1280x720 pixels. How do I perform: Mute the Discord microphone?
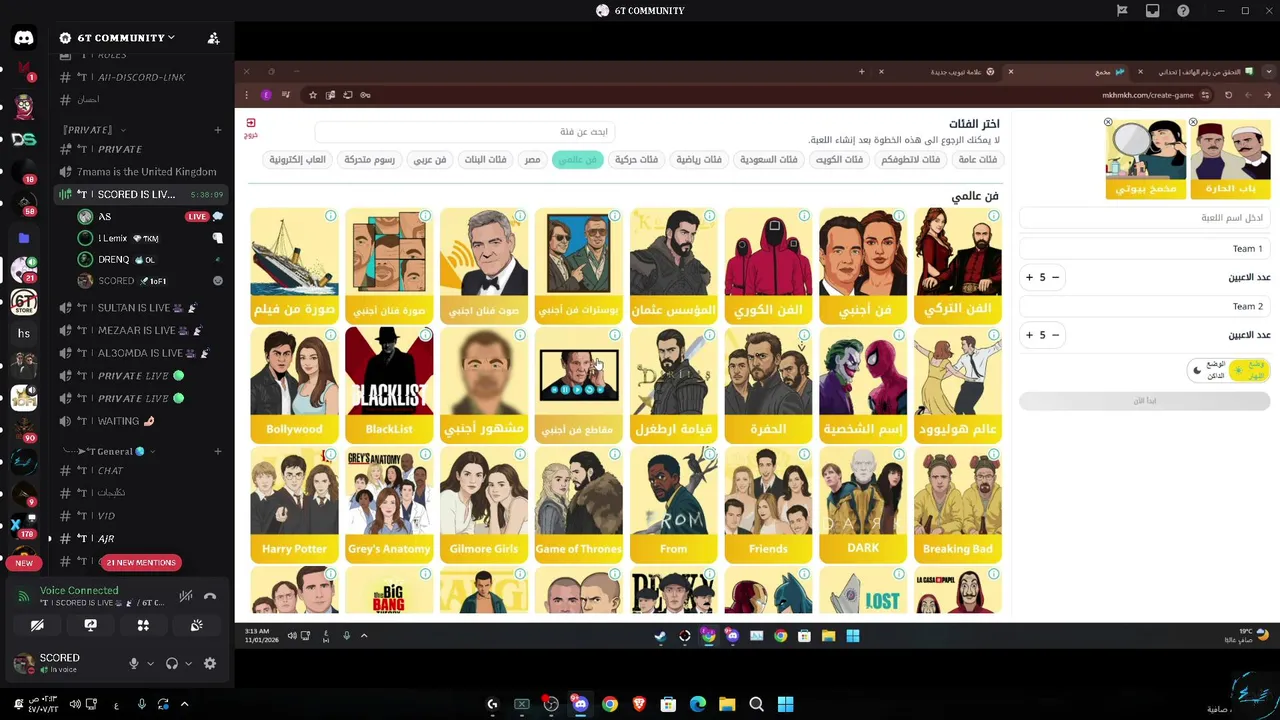(x=133, y=663)
